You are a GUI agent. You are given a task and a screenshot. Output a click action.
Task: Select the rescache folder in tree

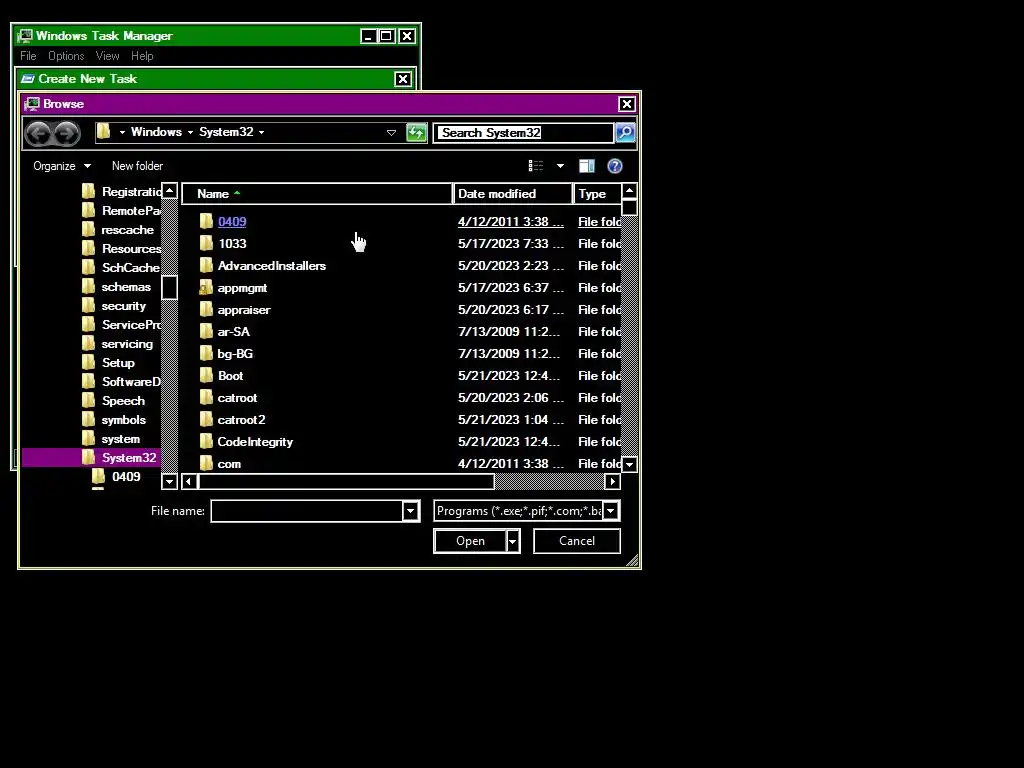[x=127, y=229]
